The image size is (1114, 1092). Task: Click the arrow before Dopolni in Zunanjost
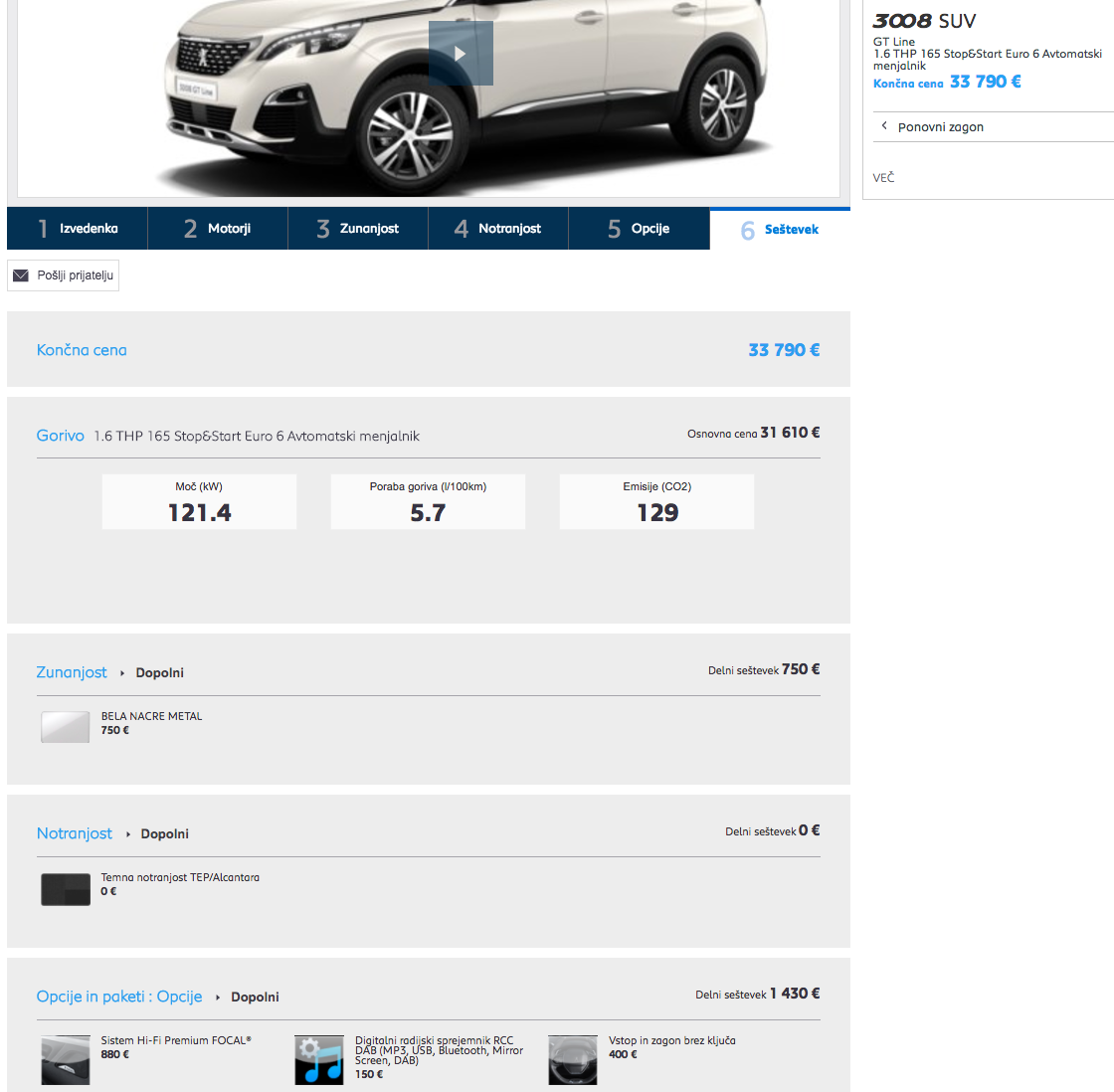122,673
